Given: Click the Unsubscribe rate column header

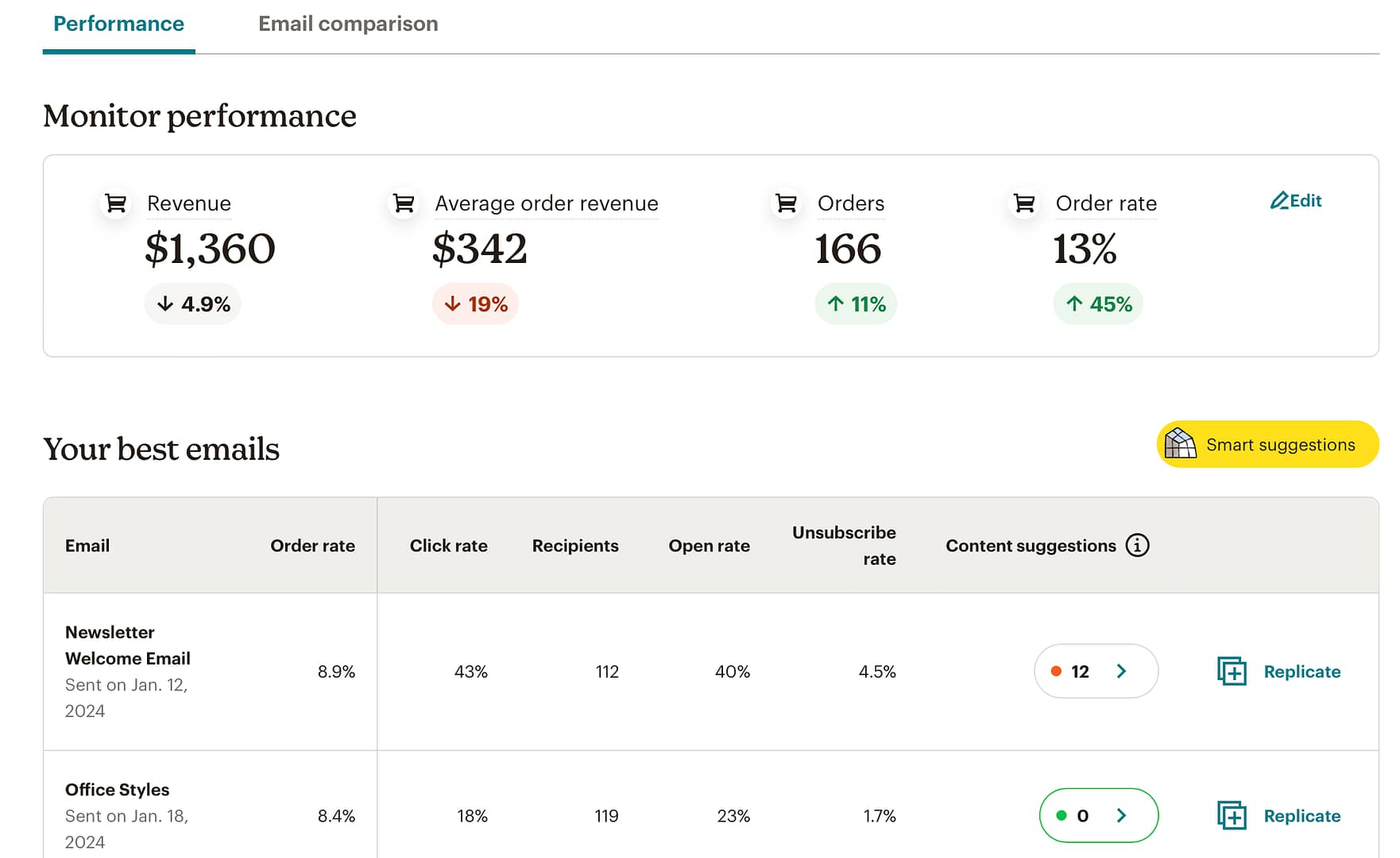Looking at the screenshot, I should coord(844,546).
